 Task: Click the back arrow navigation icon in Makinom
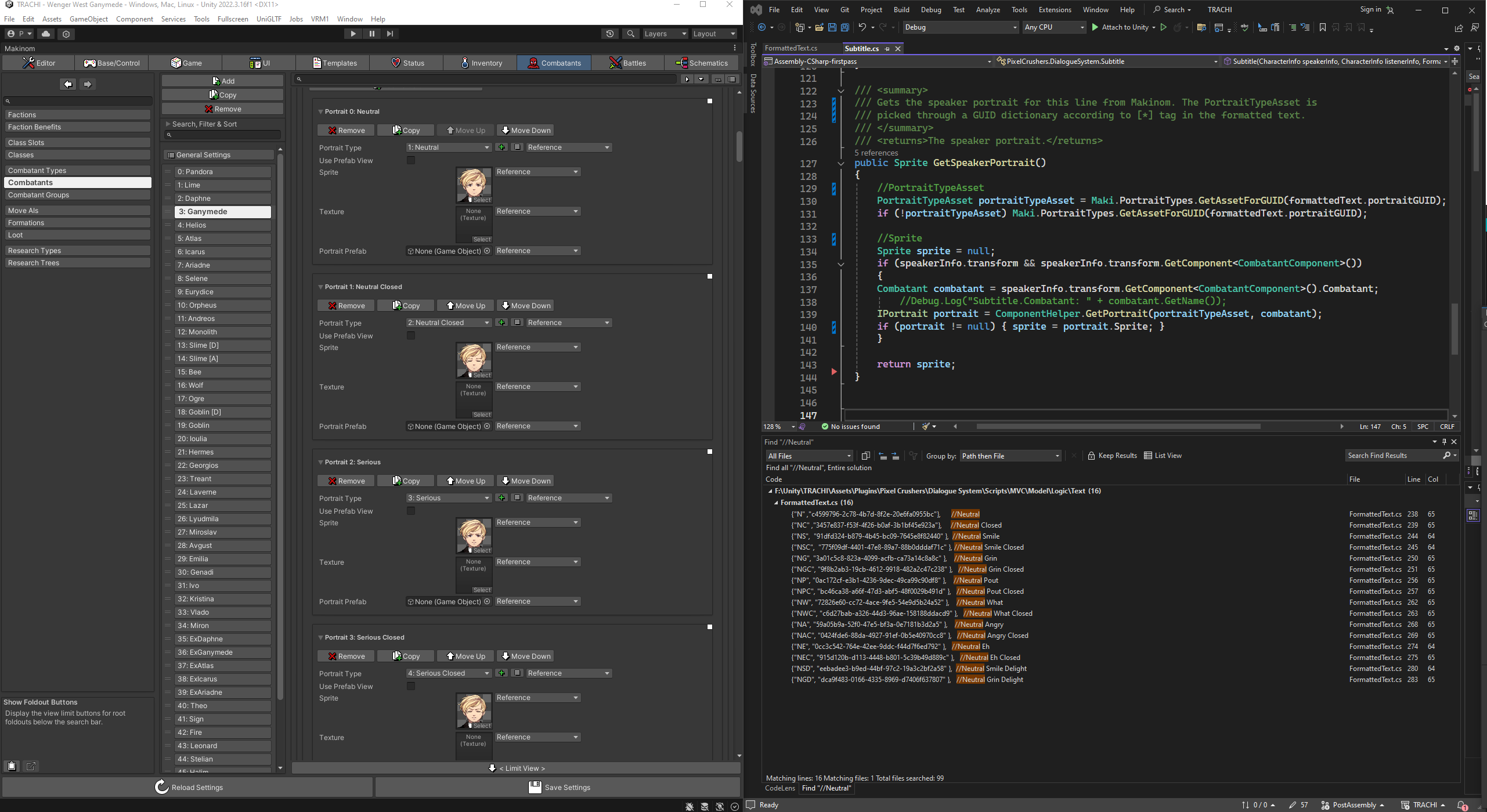(68, 84)
